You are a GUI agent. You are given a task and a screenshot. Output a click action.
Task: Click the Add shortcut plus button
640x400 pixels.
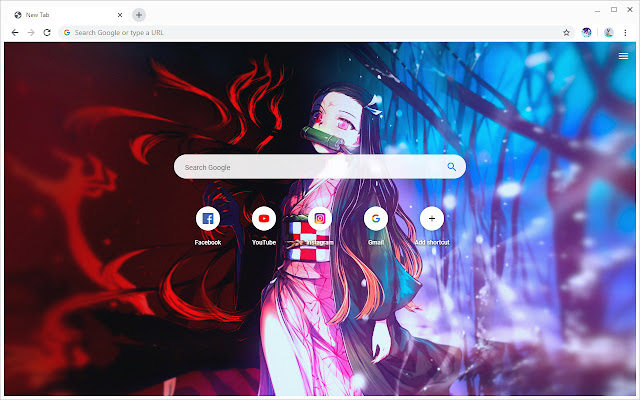point(431,219)
